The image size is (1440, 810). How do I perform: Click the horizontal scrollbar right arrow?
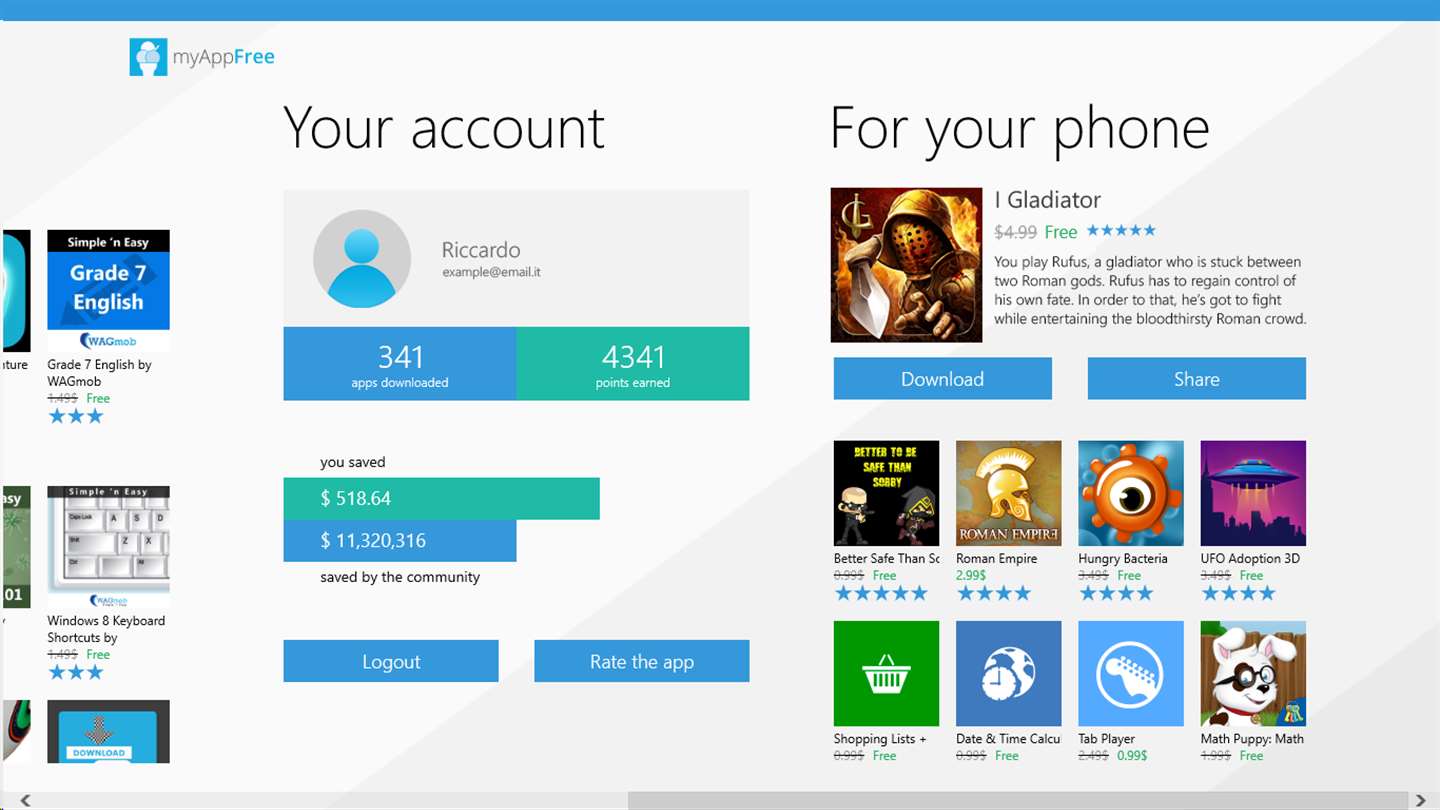tap(1420, 800)
